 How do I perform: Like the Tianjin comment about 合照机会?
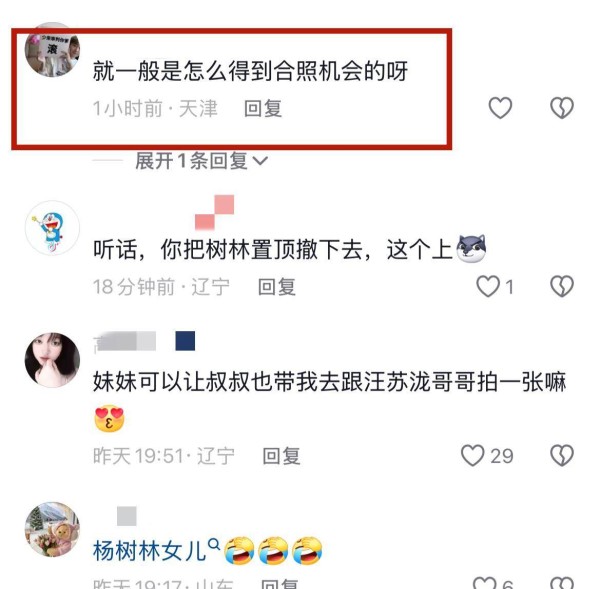coord(500,108)
